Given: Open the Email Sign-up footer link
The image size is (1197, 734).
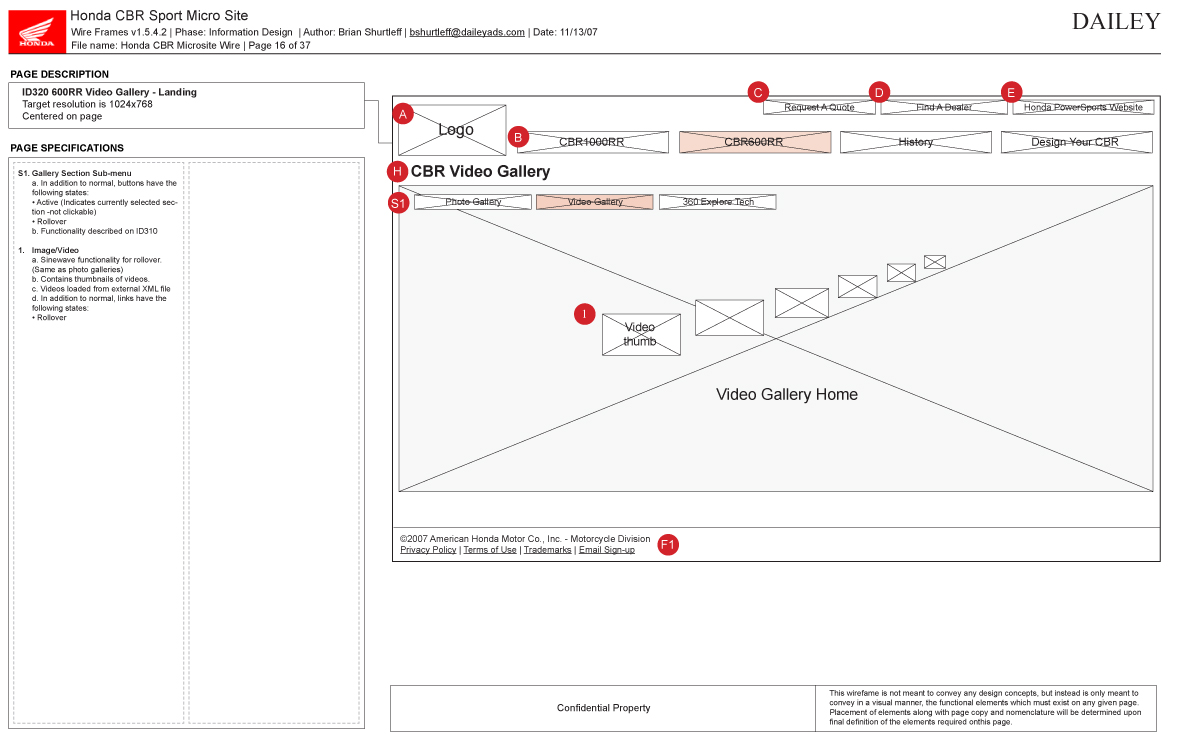Looking at the screenshot, I should coord(606,550).
